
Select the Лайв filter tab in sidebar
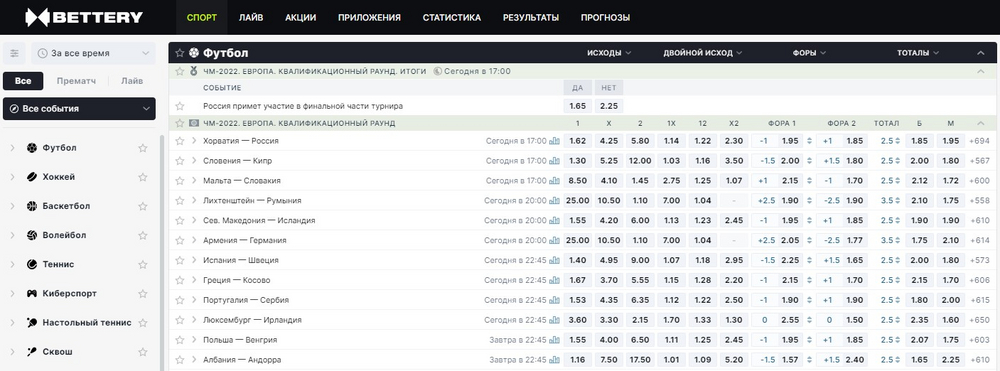point(132,81)
